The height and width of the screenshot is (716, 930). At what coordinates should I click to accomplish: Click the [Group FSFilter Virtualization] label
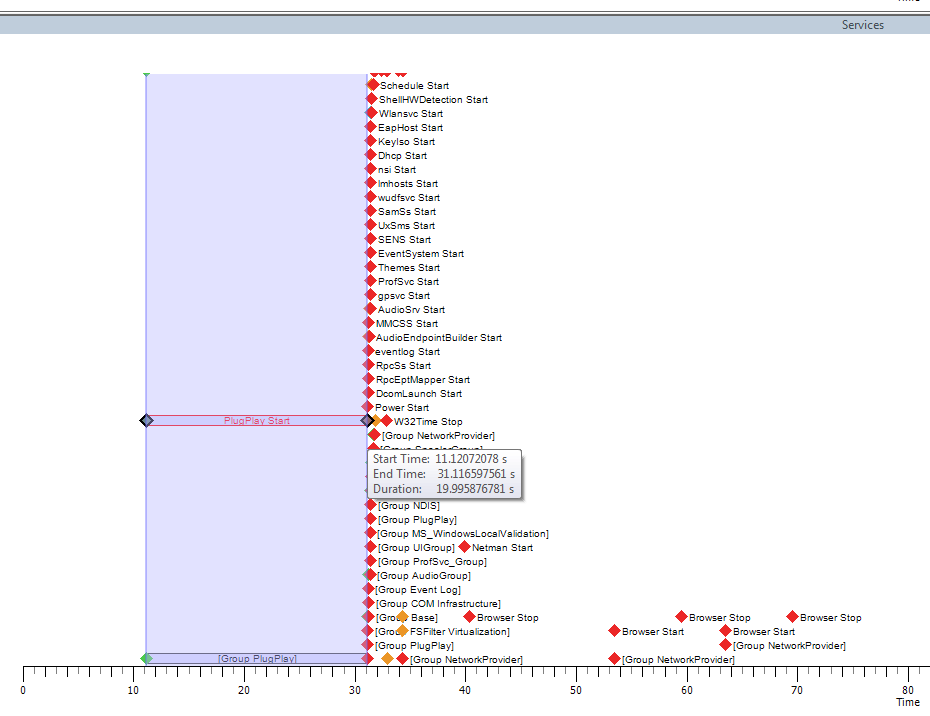442,631
